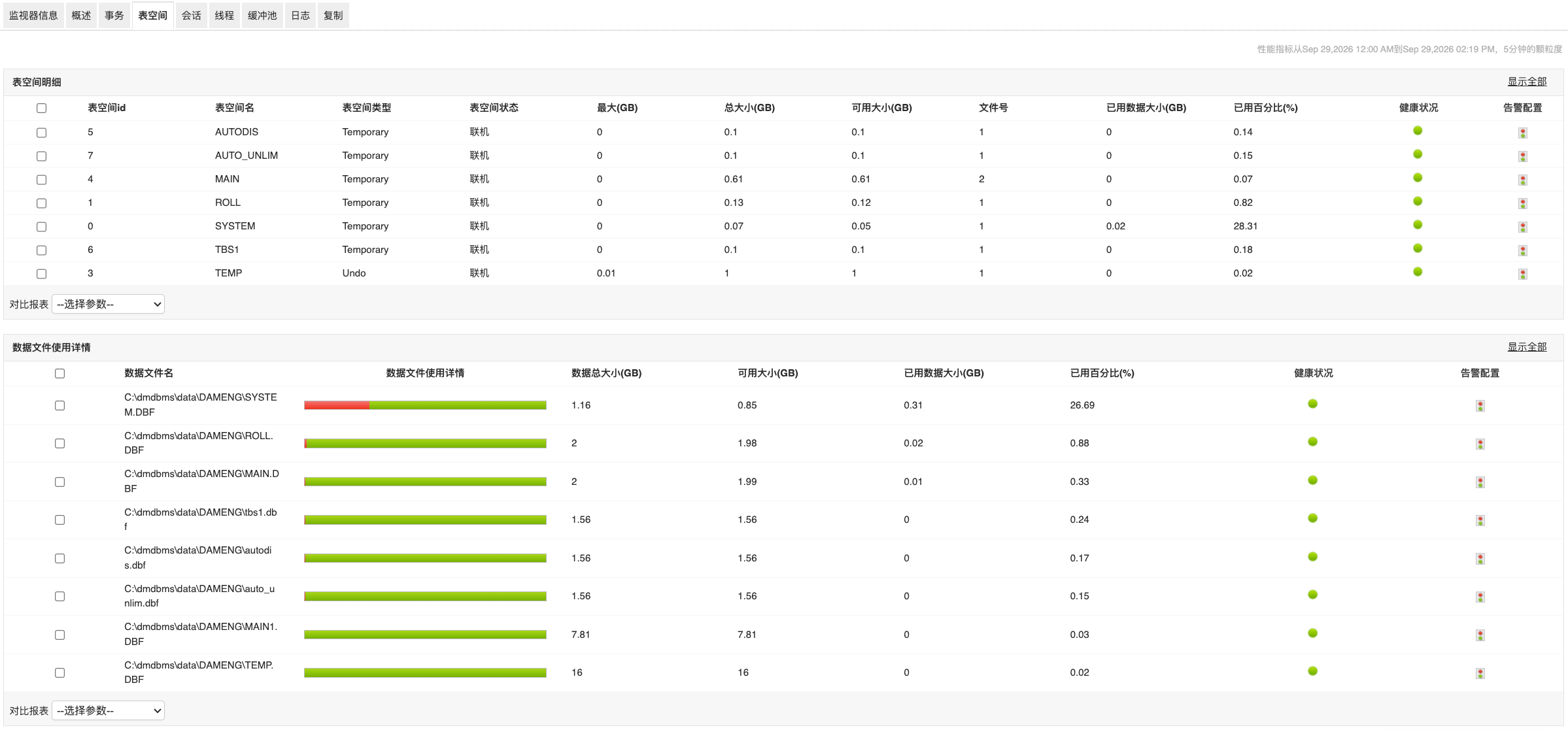Viewport: 1568px width, 730px height.
Task: Check the MAIN1.DBF data file checkbox
Action: (x=60, y=635)
